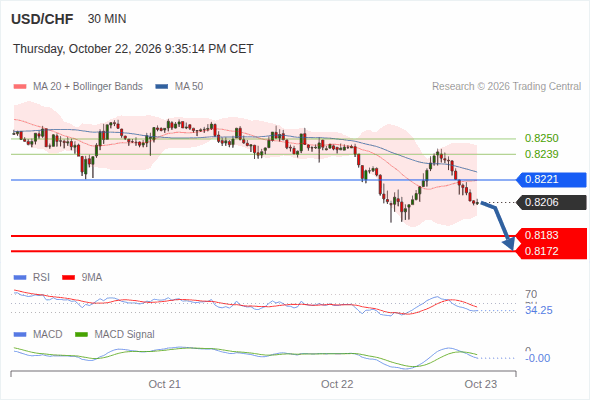Click the MA 50 blue legend swatch
The image size is (590, 400).
click(x=162, y=87)
